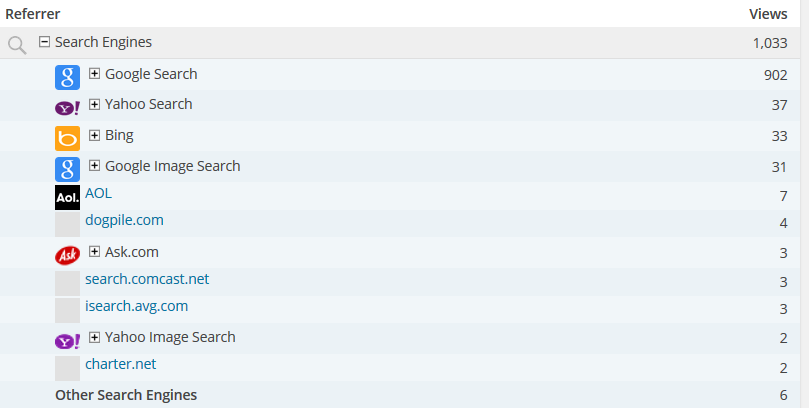Expand the Yahoo Image Search row

tap(95, 337)
